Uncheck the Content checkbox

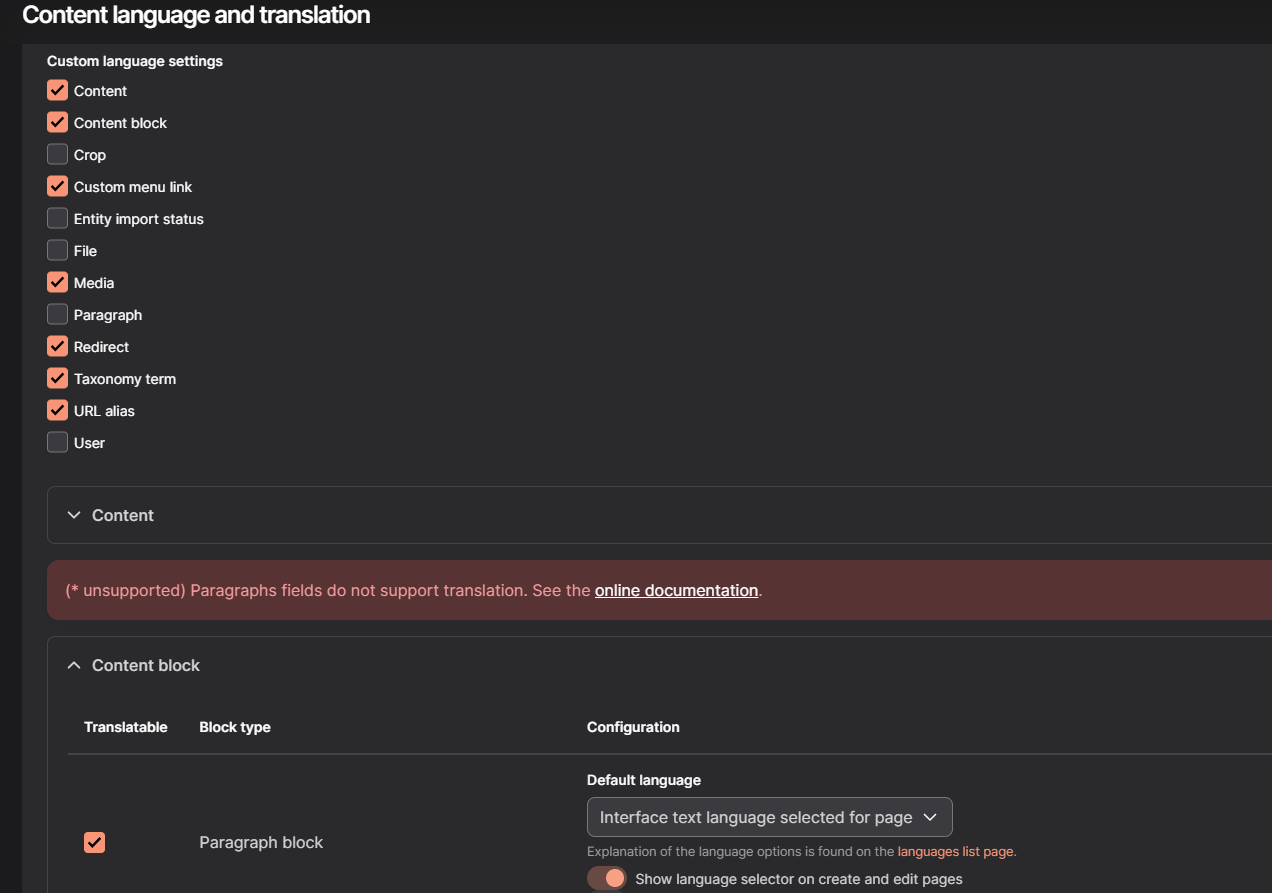pos(58,90)
